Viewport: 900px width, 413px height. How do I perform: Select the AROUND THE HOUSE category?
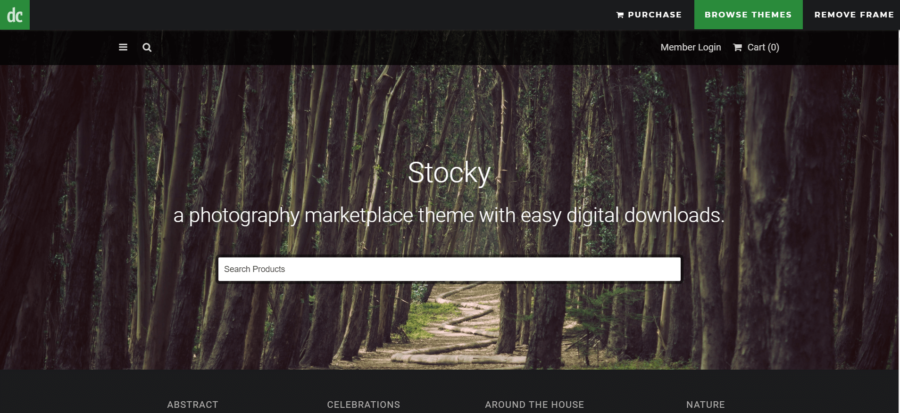click(x=534, y=404)
